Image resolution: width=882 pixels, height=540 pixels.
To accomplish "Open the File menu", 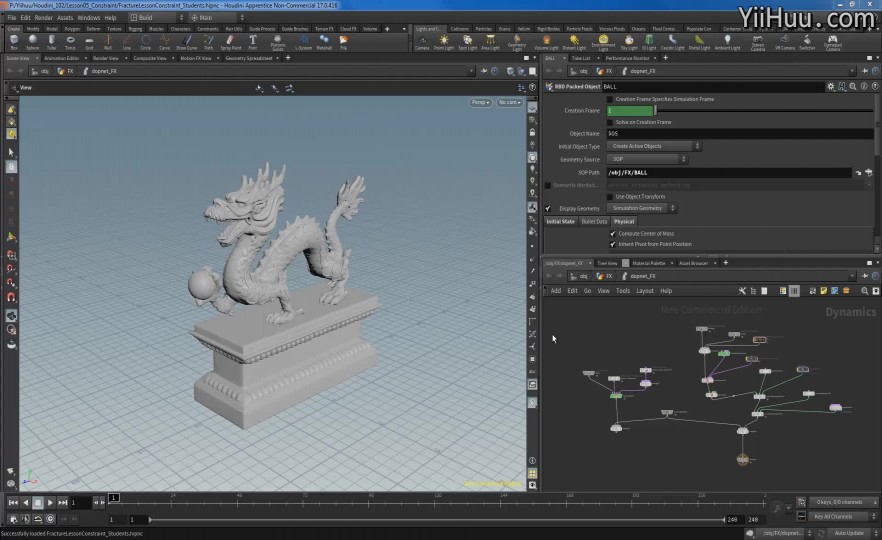I will (11, 17).
